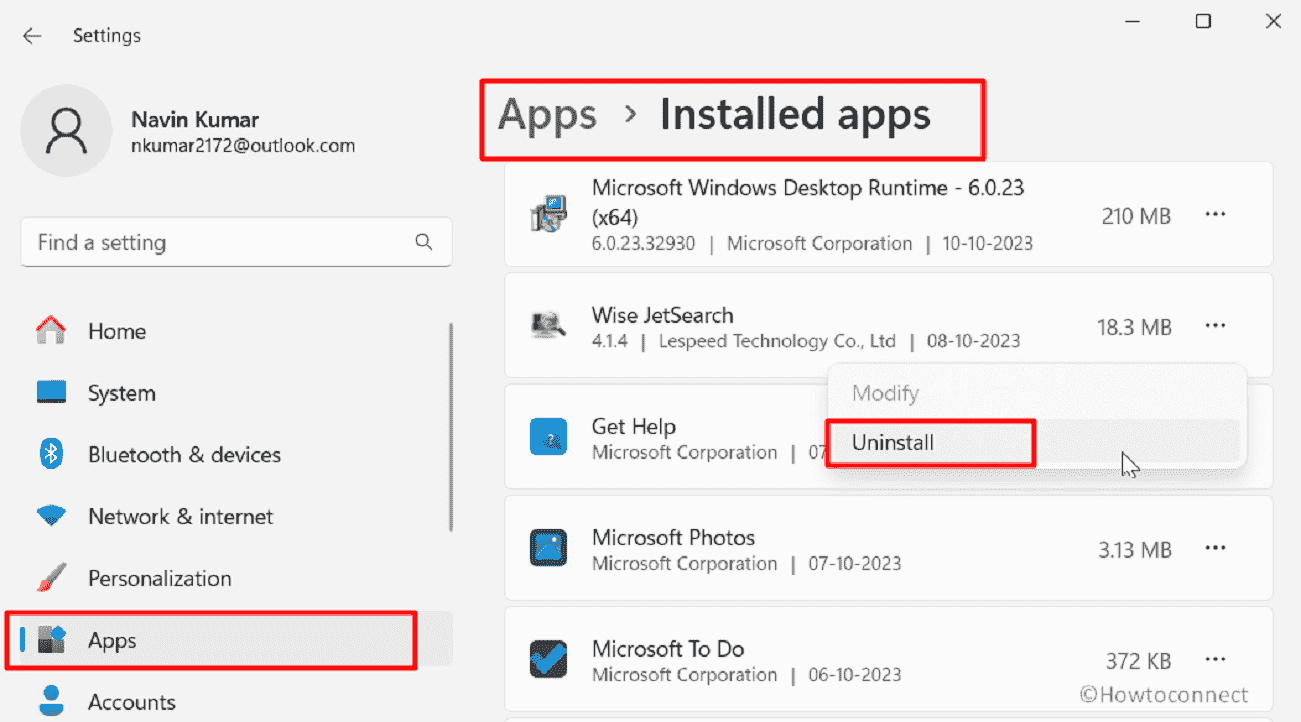Click the Microsoft To Do app icon
The image size is (1301, 722).
tap(548, 659)
